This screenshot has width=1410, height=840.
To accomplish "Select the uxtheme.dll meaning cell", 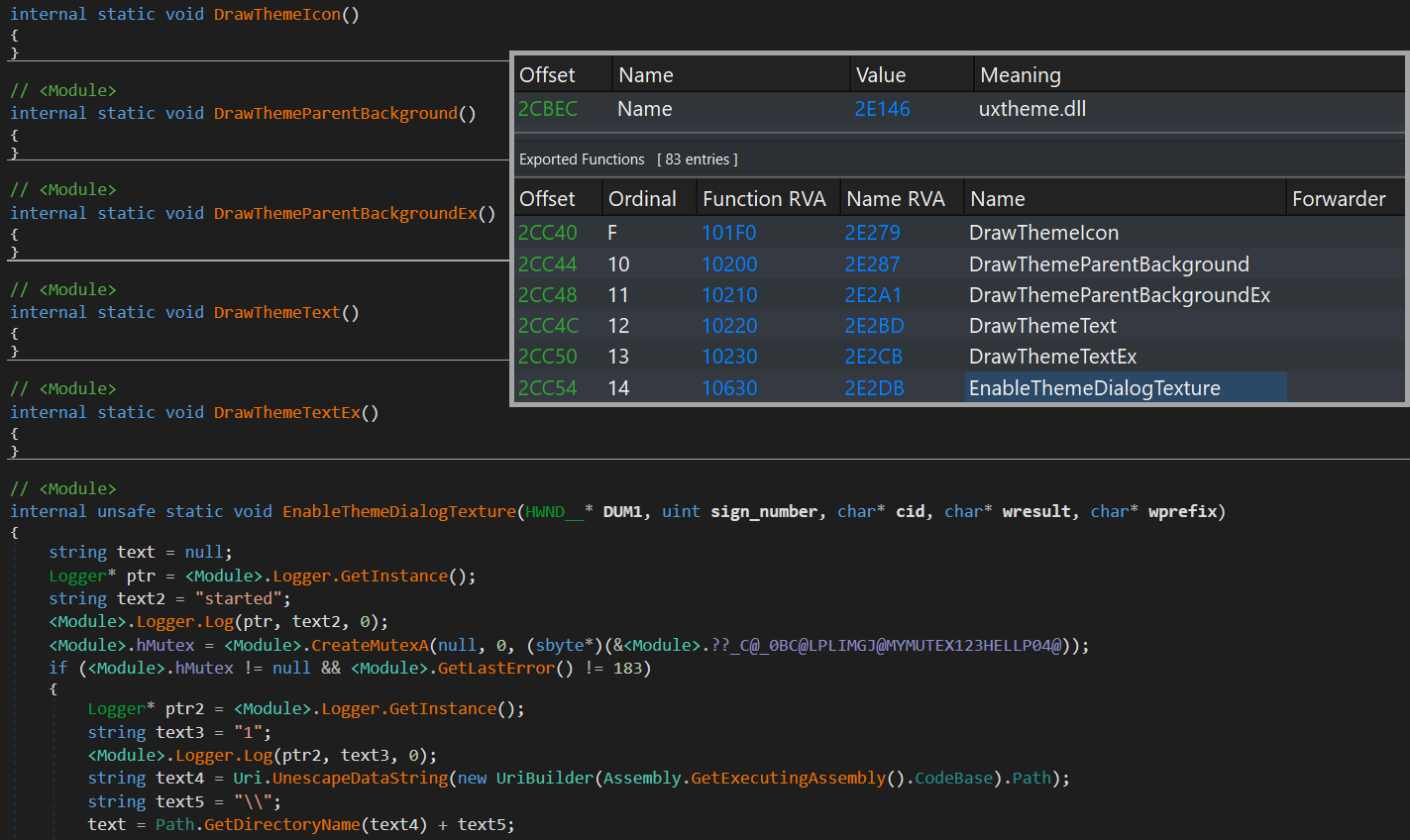I will 1032,109.
